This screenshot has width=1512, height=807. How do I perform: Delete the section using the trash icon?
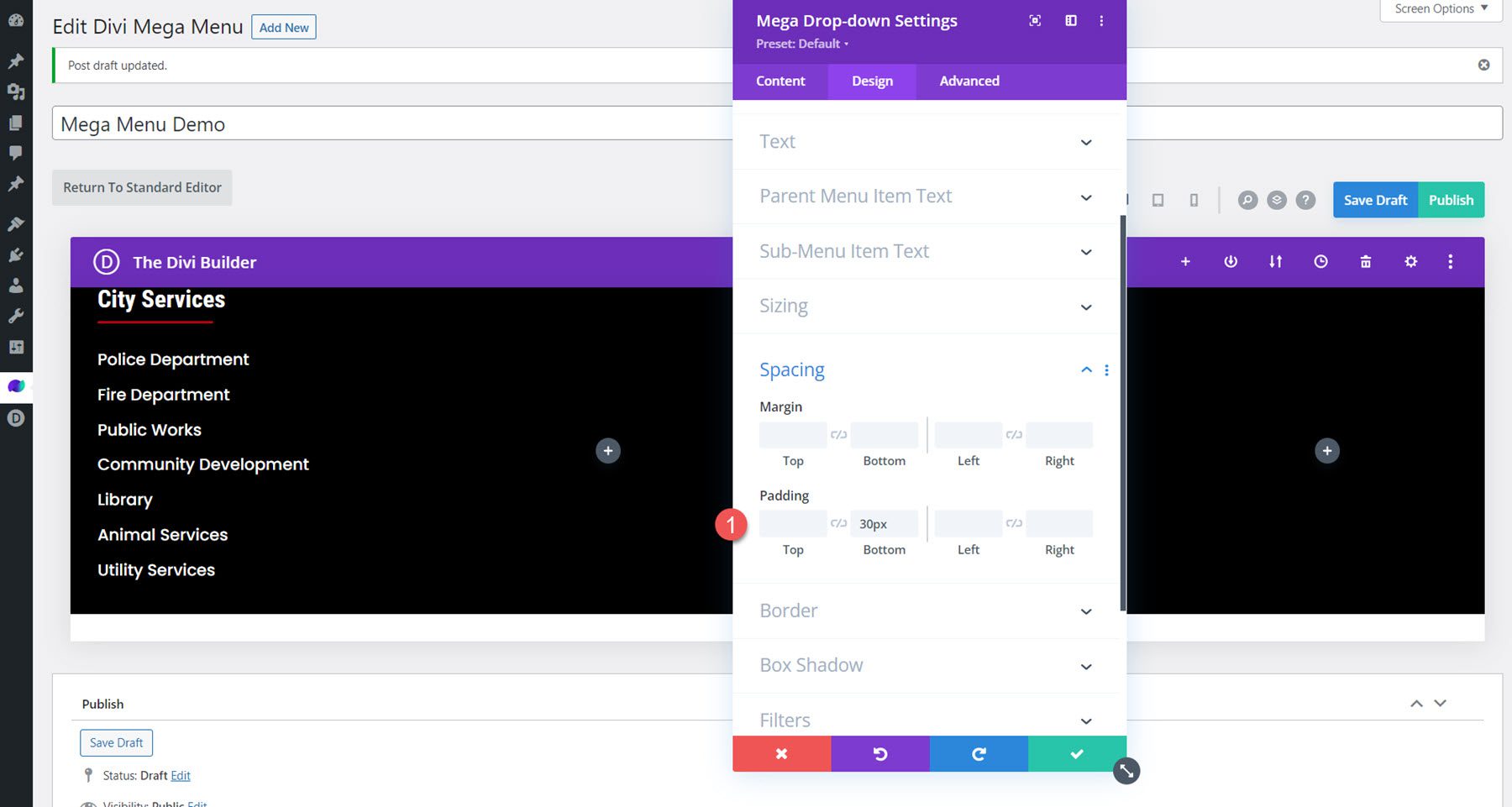(x=1366, y=261)
